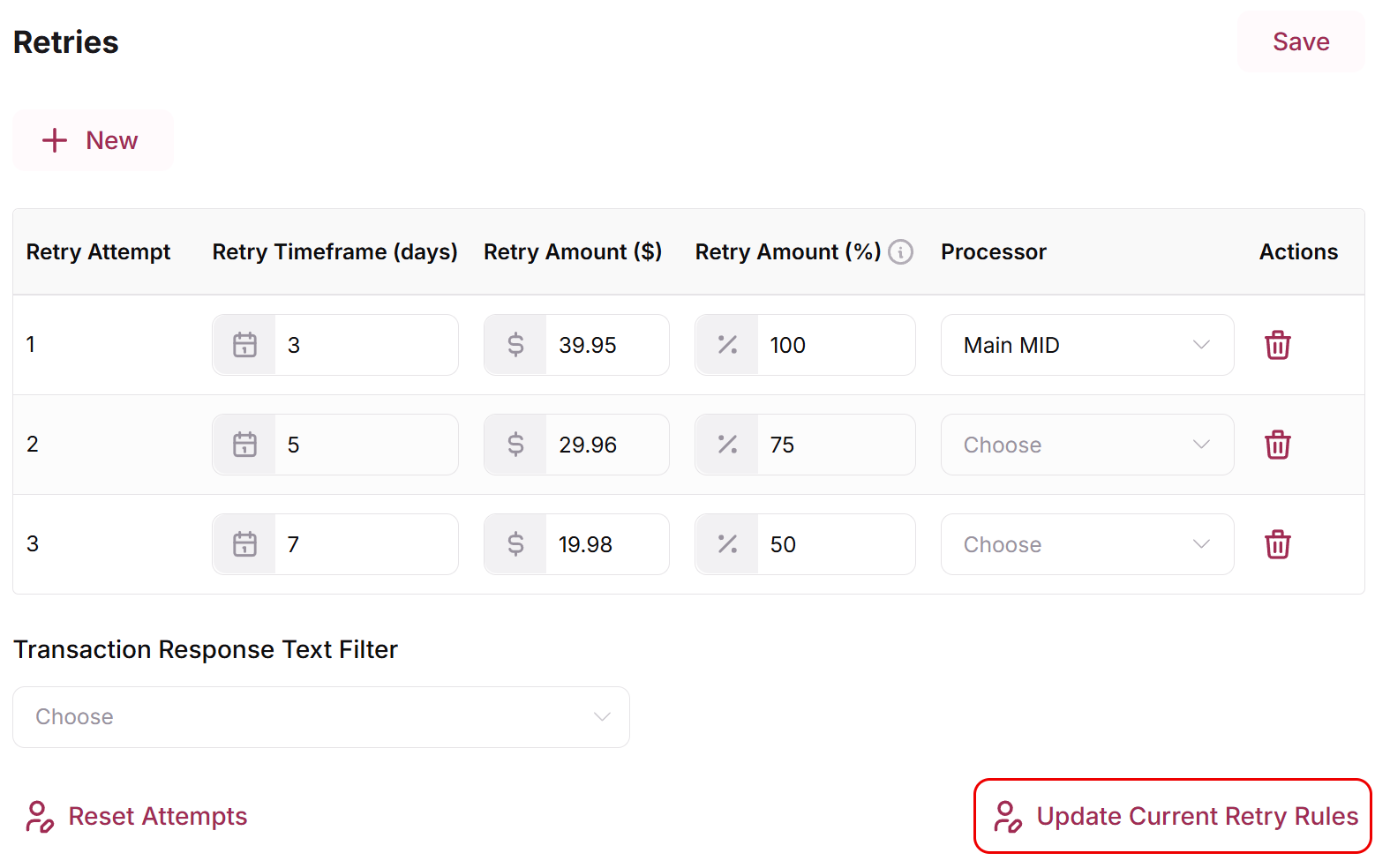Click the dollar icon next to 39.95

(x=515, y=345)
